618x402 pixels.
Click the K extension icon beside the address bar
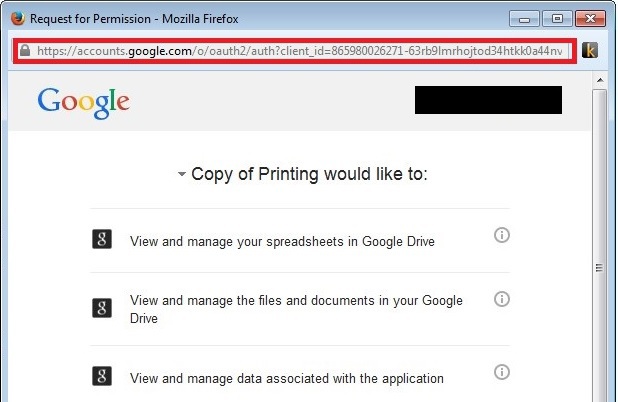590,50
